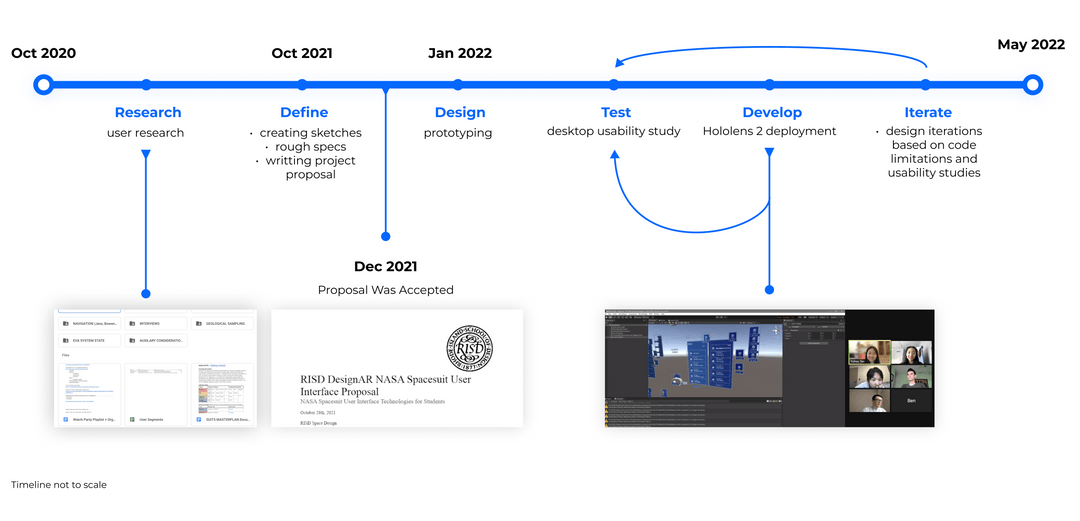This screenshot has width=1080, height=521.
Task: Click the Oct 2020 timeline start circle
Action: (x=43, y=85)
